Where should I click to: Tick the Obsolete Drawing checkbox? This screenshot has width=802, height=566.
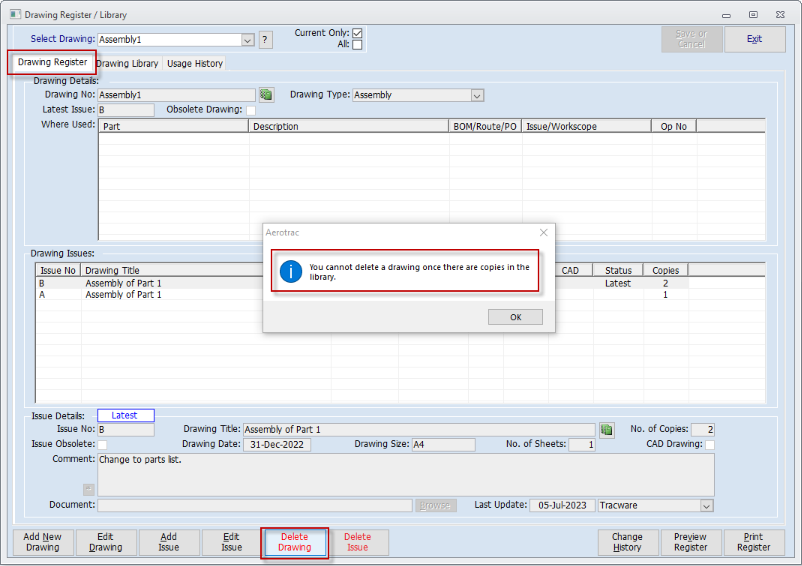251,110
